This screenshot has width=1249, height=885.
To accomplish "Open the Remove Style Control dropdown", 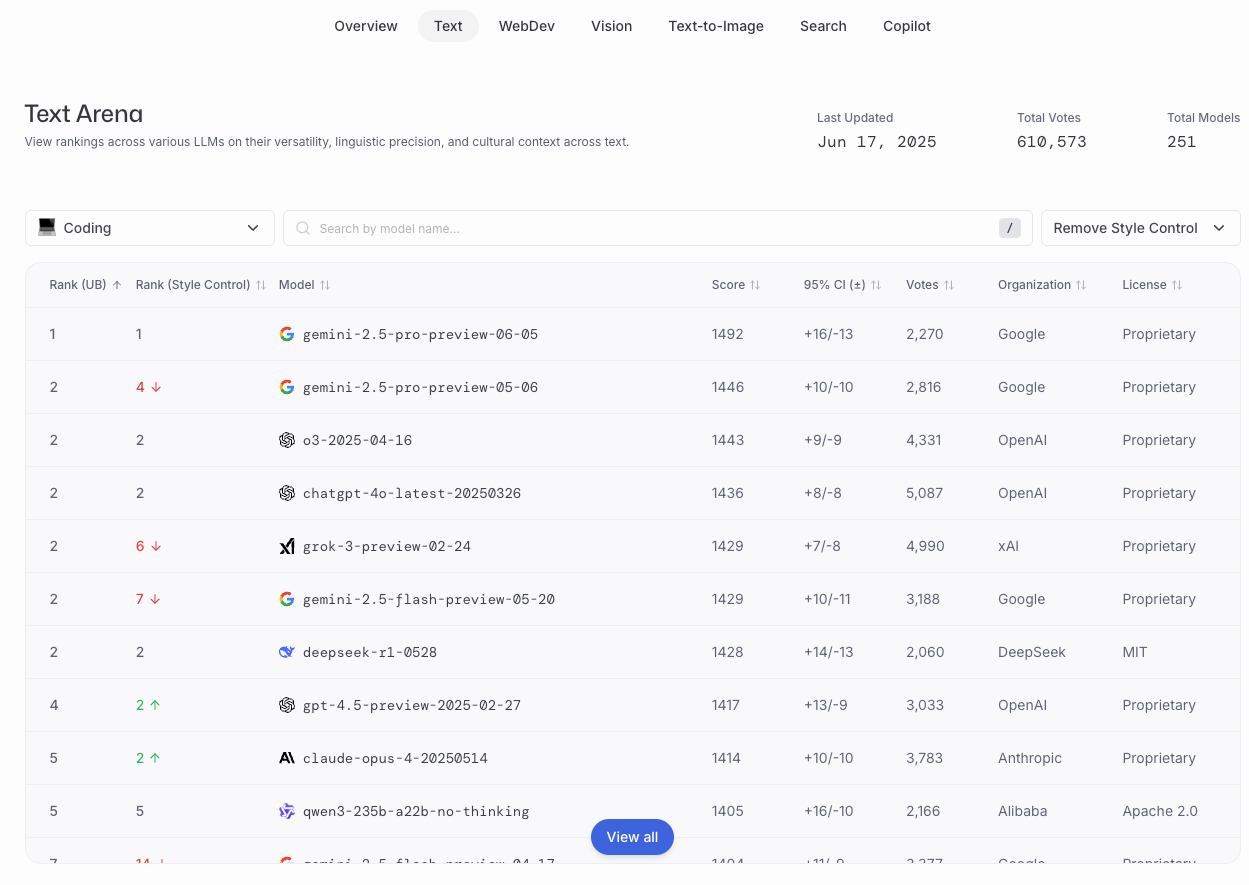I will [1141, 228].
